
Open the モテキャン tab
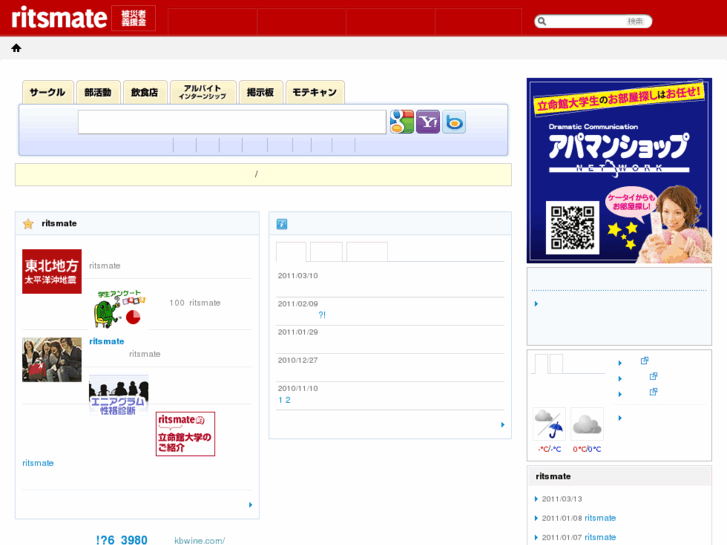(315, 92)
